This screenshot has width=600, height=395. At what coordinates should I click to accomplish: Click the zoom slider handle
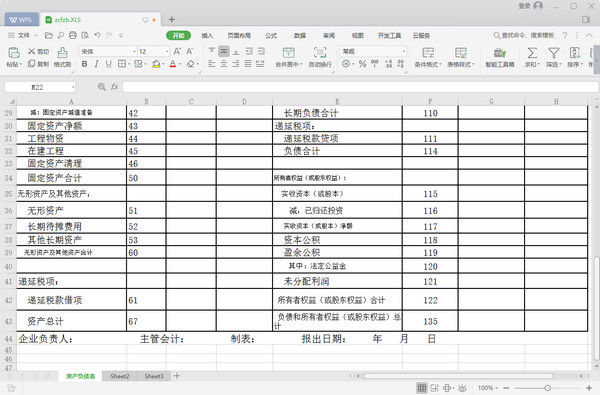547,388
